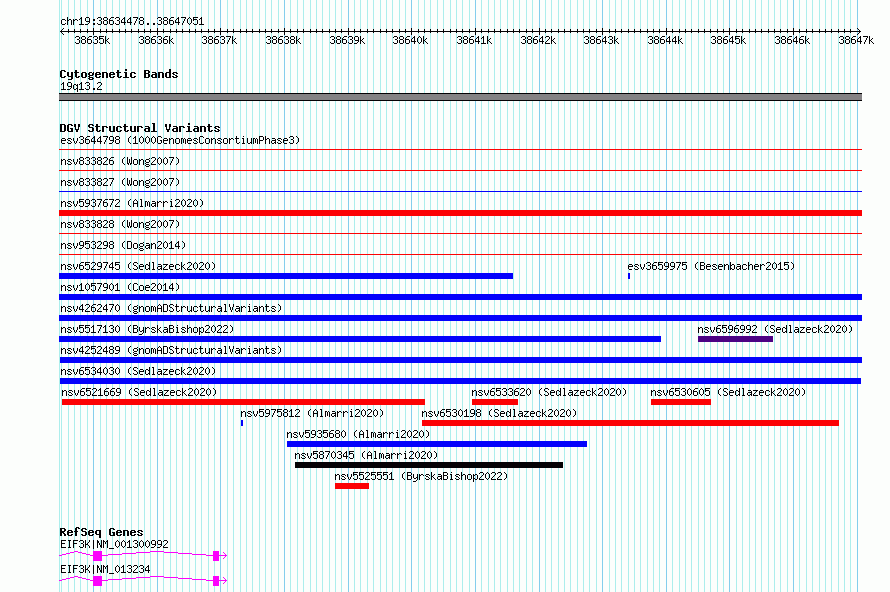Click the esv3659975 (Besenbacher2015) label

(711, 266)
